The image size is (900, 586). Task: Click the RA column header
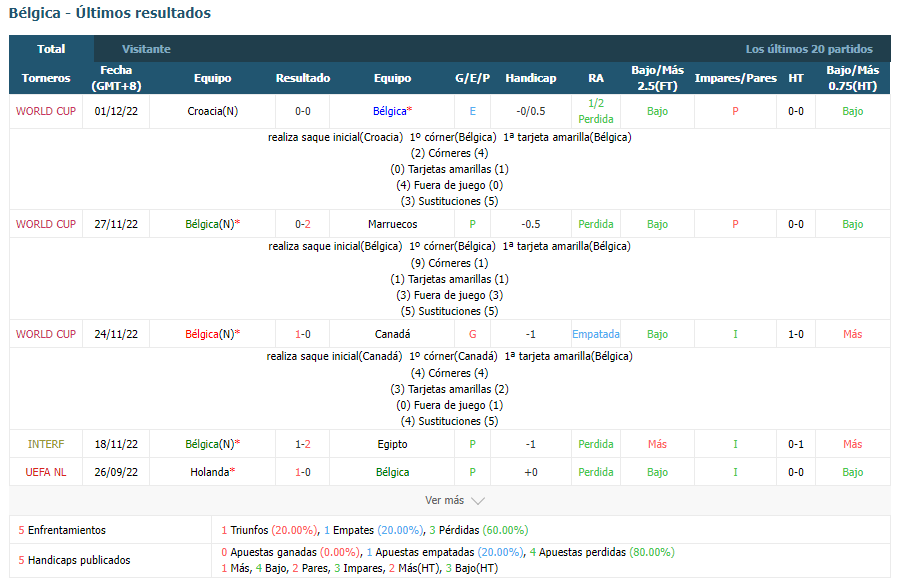pyautogui.click(x=596, y=78)
